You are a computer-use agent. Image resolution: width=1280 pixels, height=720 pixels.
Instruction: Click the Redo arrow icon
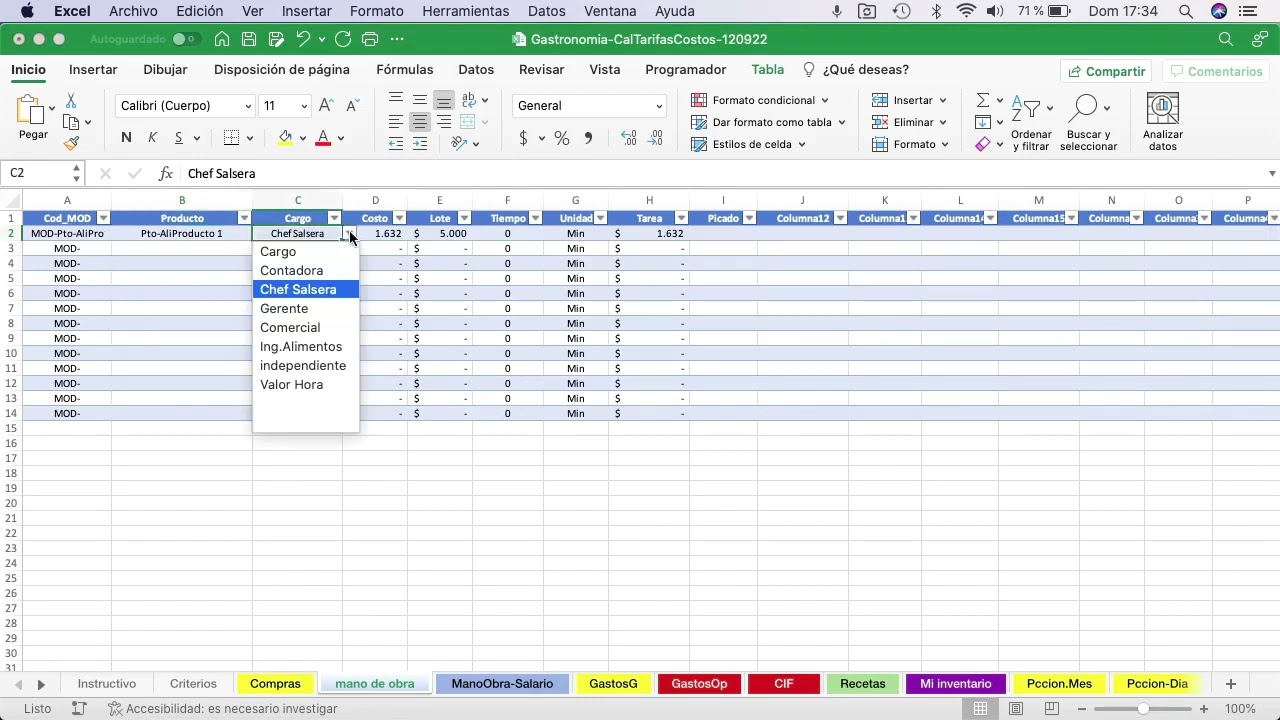pyautogui.click(x=343, y=39)
